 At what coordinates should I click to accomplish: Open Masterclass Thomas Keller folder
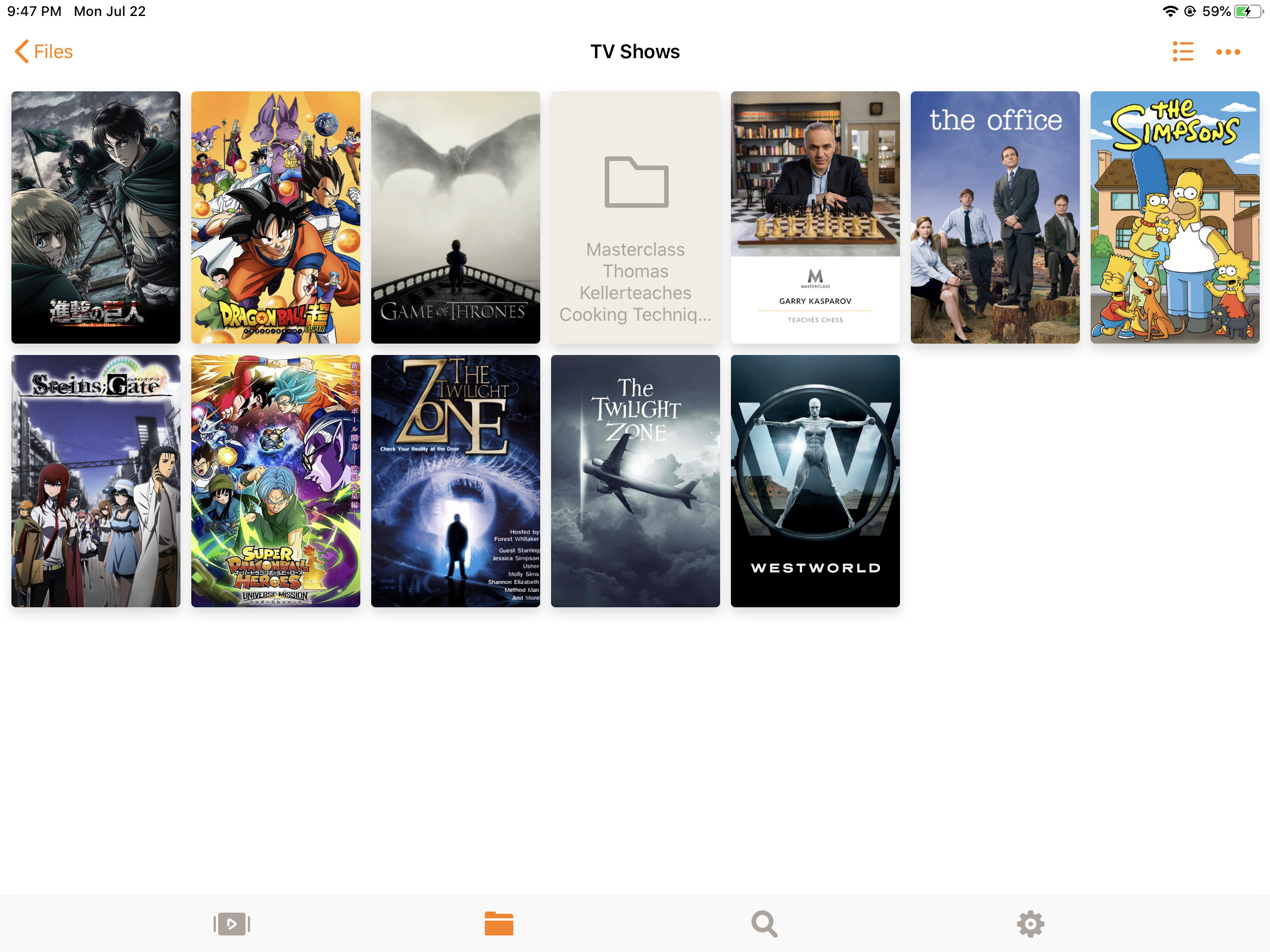635,217
